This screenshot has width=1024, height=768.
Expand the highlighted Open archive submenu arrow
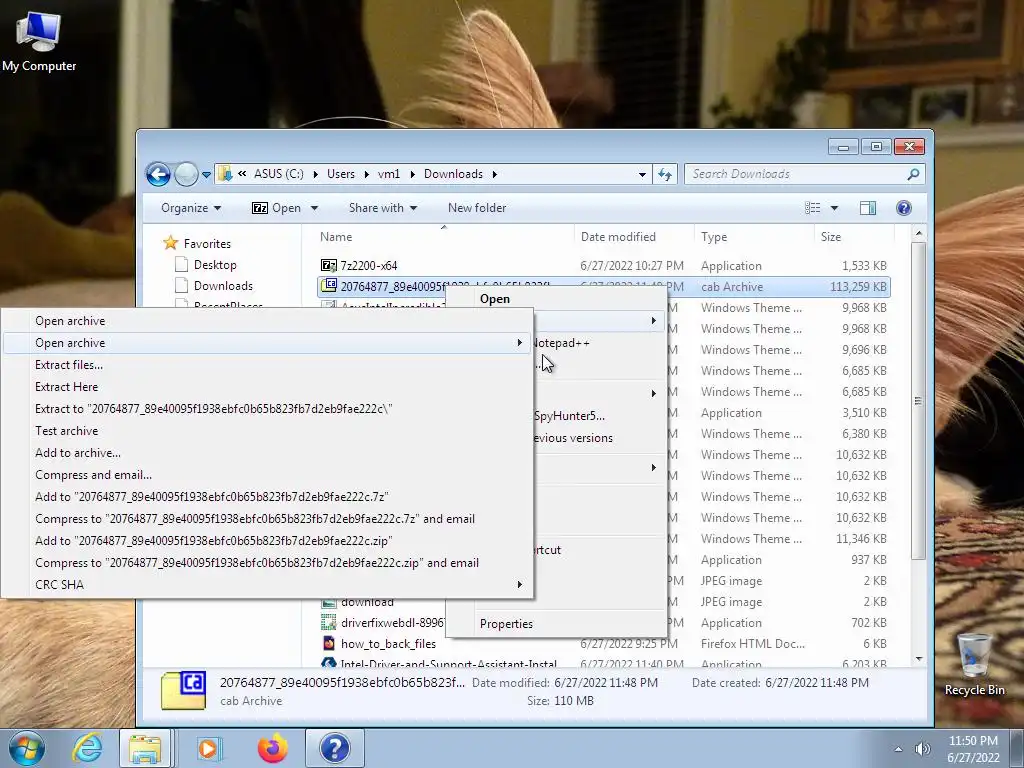(520, 343)
